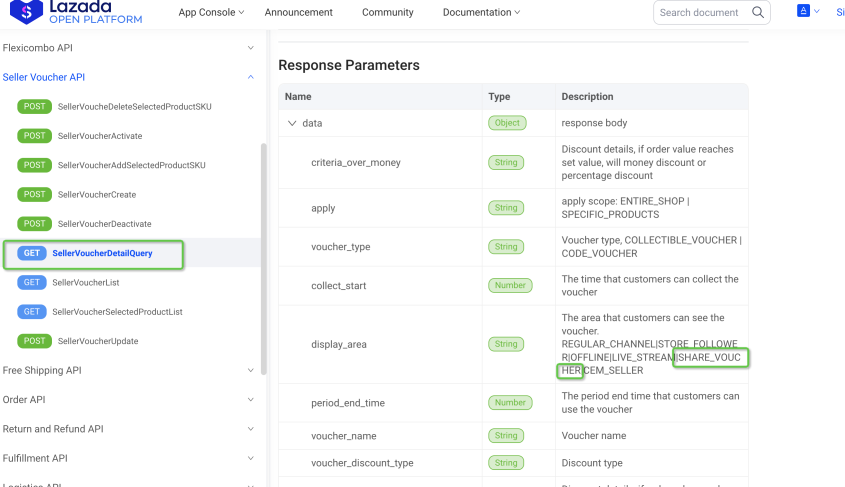The width and height of the screenshot is (845, 487).
Task: Click the language translate icon
Action: click(804, 11)
